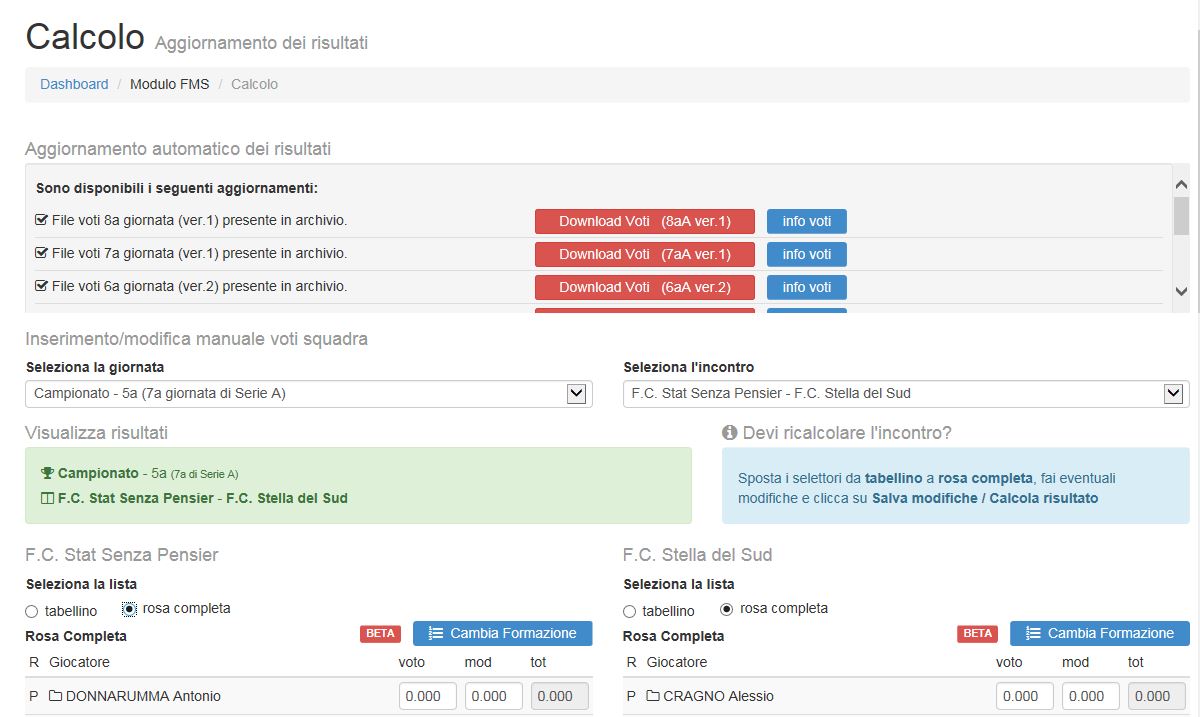The width and height of the screenshot is (1200, 717).
Task: Click Modulo FMS breadcrumb item
Action: [x=170, y=84]
